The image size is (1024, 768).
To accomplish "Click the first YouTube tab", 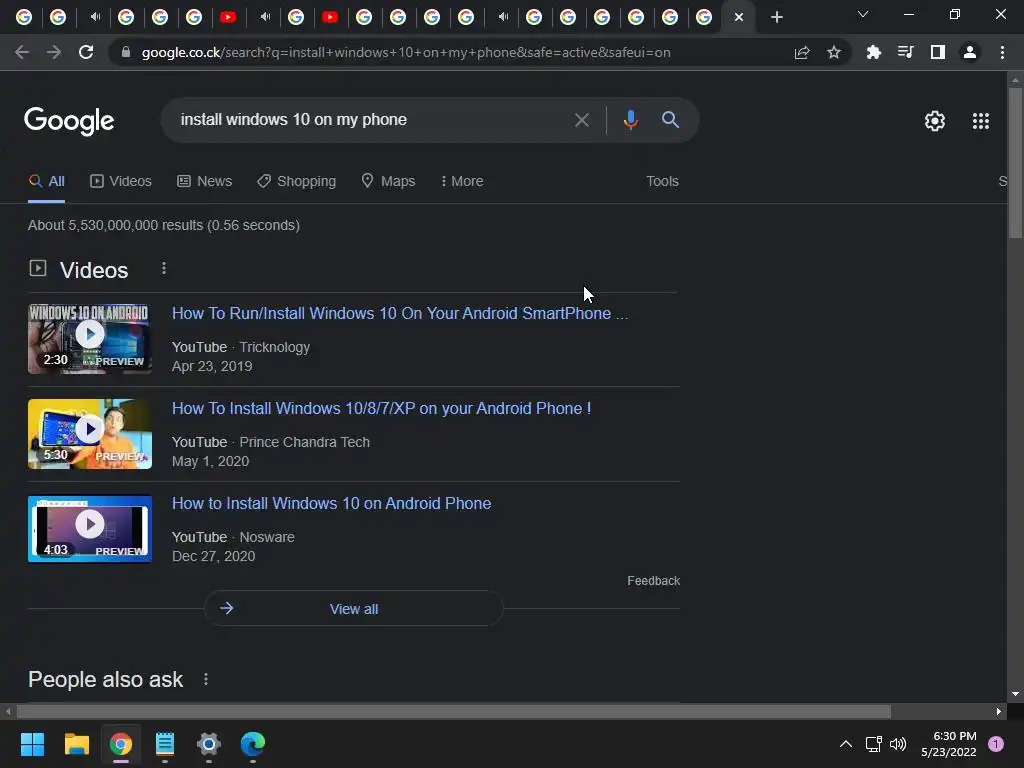I will [x=228, y=17].
